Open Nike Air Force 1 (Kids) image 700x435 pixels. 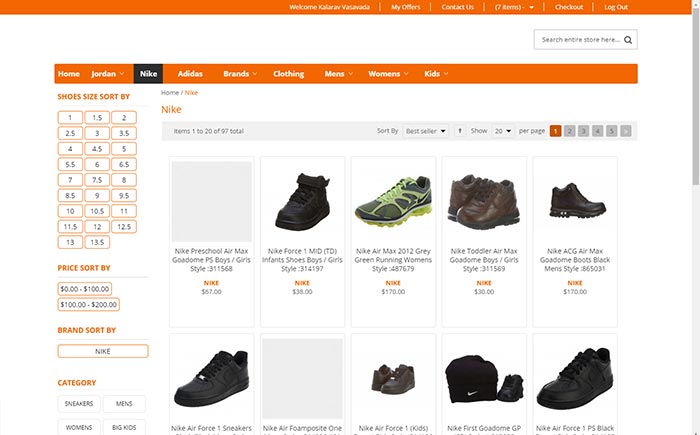click(x=393, y=379)
